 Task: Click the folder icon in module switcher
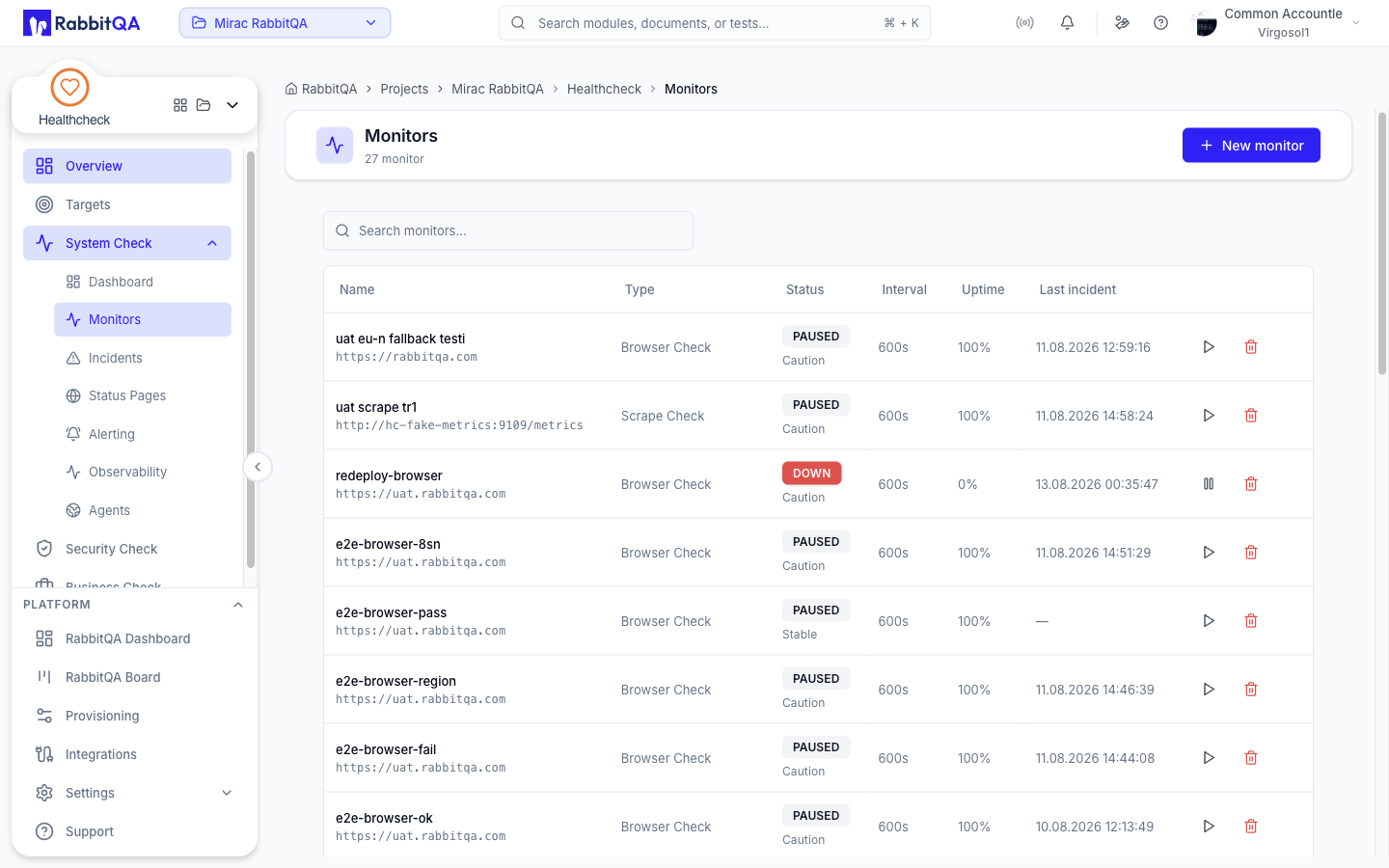coord(204,105)
